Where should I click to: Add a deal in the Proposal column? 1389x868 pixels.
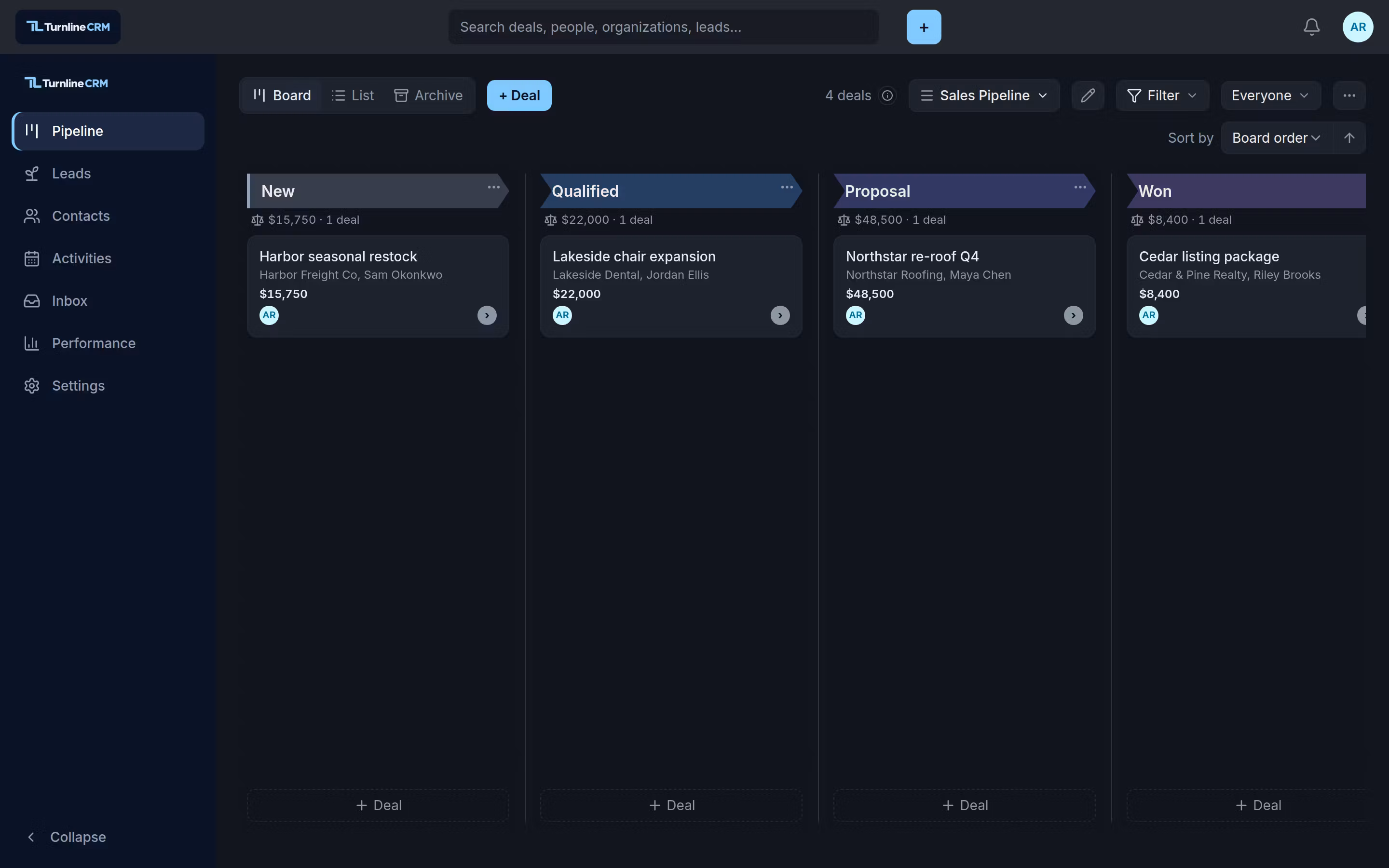(964, 805)
